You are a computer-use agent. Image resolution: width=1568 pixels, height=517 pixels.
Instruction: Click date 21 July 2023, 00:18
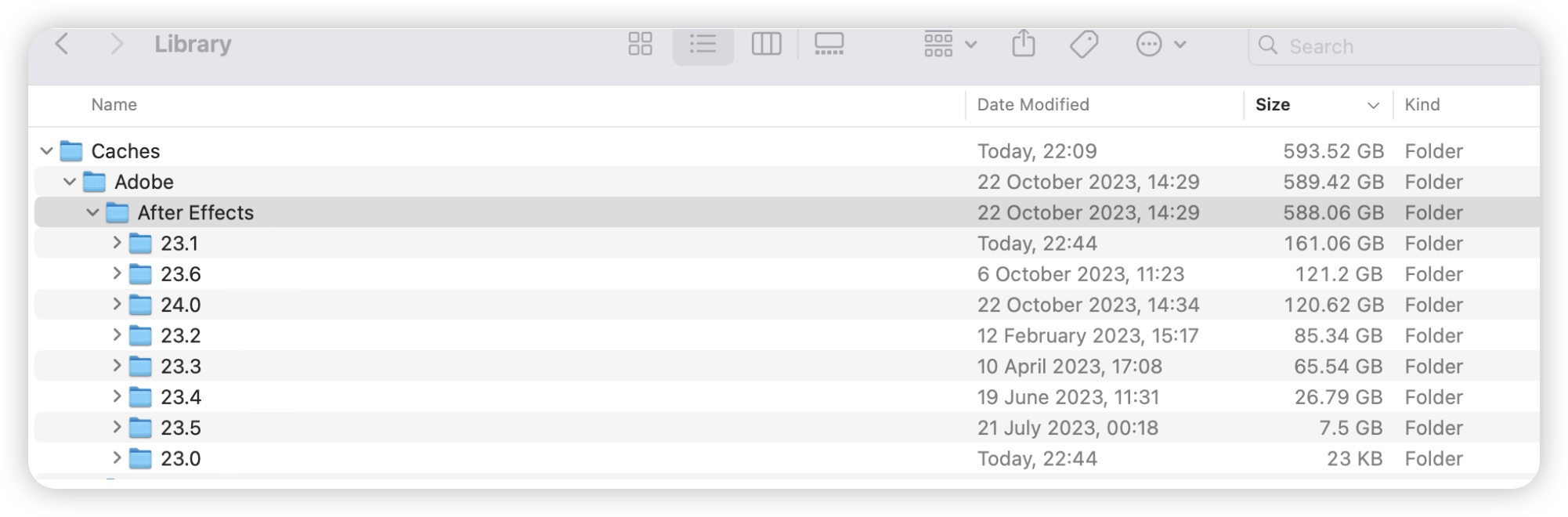click(1068, 428)
